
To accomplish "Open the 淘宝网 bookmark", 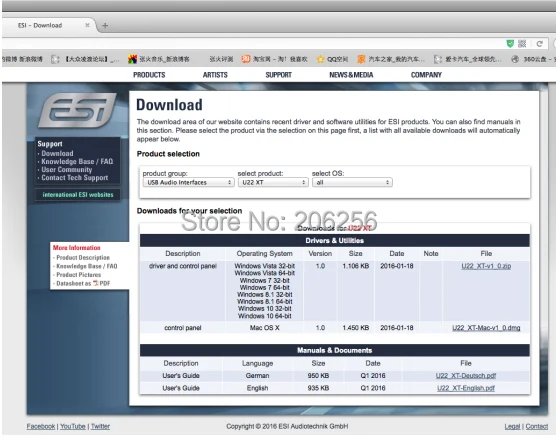I will click(x=274, y=59).
